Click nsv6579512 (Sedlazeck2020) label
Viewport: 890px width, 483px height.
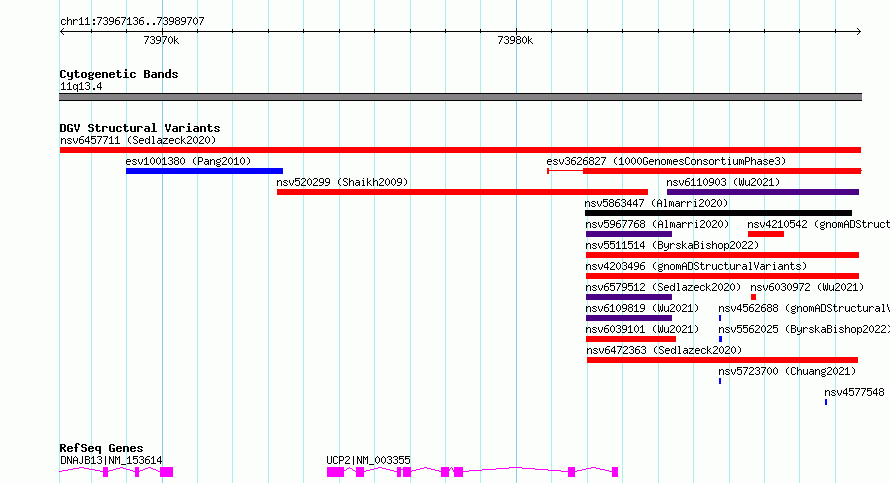[x=664, y=287]
